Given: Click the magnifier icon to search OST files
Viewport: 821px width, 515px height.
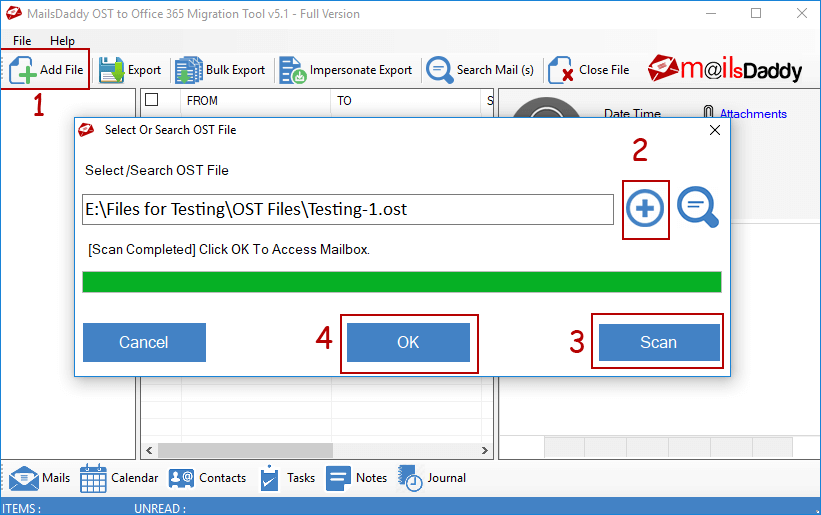Looking at the screenshot, I should pos(698,208).
